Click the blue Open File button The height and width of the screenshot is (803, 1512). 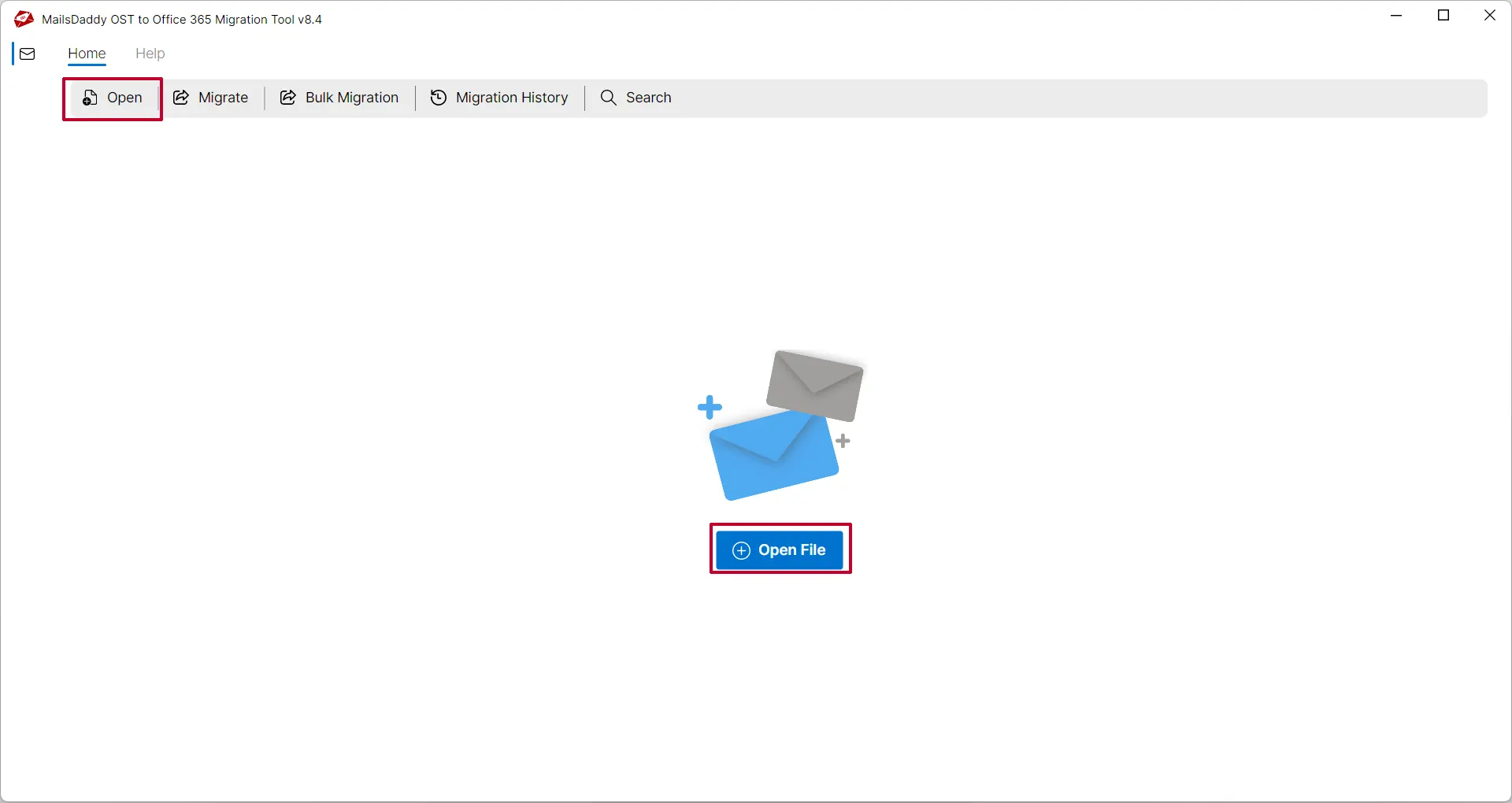pyautogui.click(x=780, y=550)
